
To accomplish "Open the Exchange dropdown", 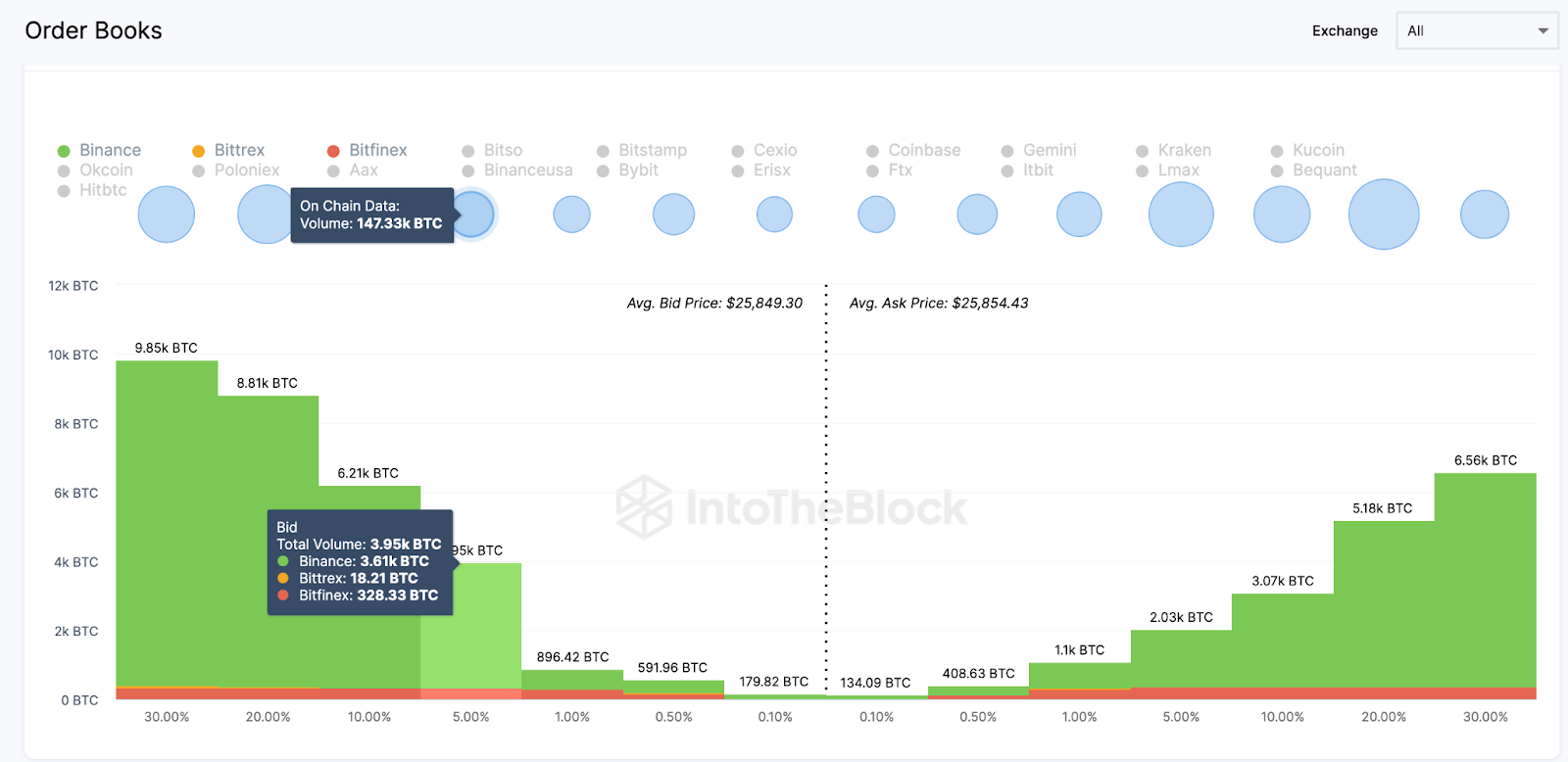I will coord(1475,30).
